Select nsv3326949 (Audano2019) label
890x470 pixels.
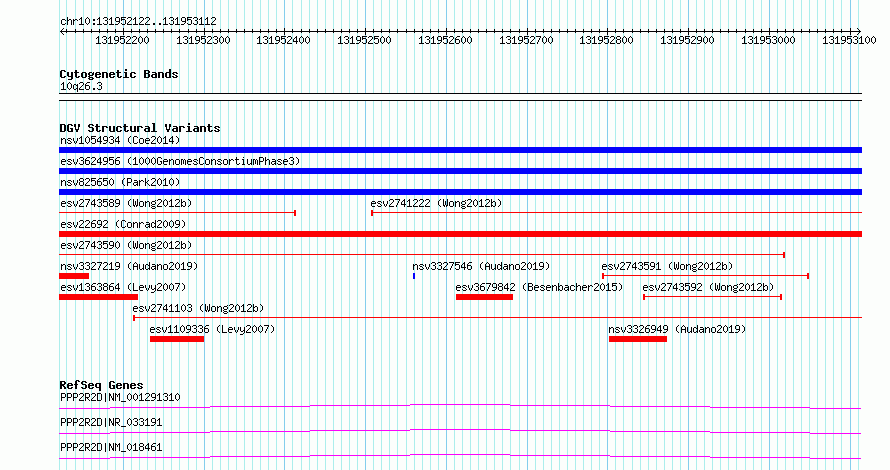pyautogui.click(x=677, y=329)
